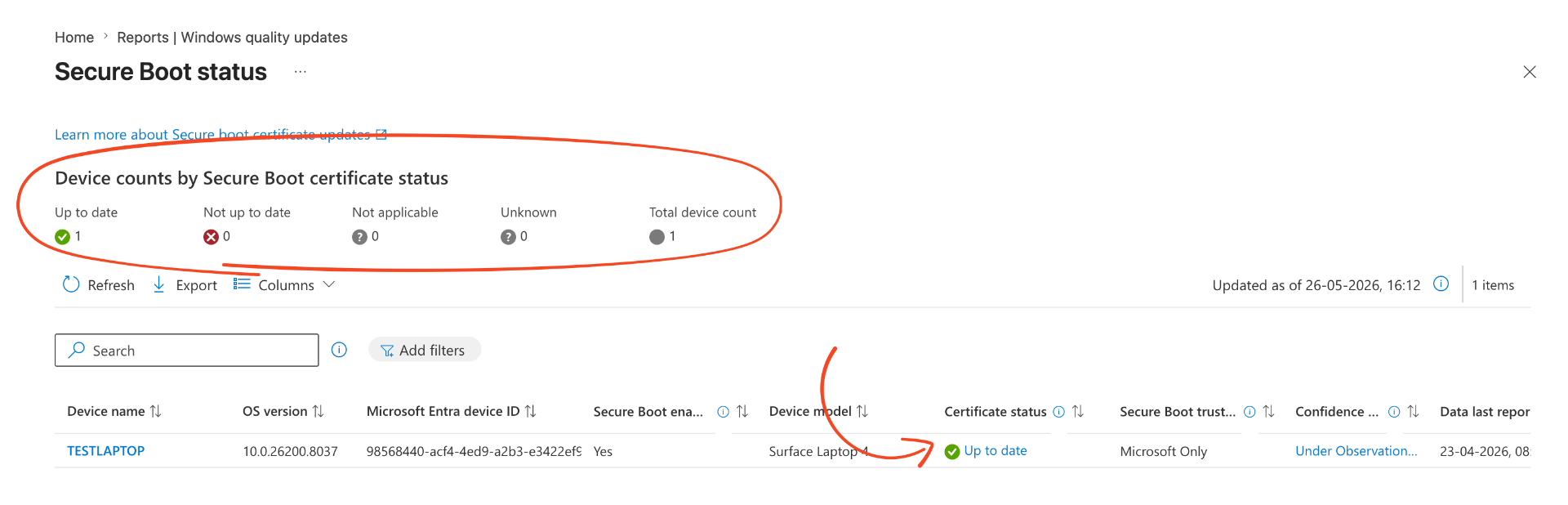Open the TESTLAPTOP device link

click(105, 450)
